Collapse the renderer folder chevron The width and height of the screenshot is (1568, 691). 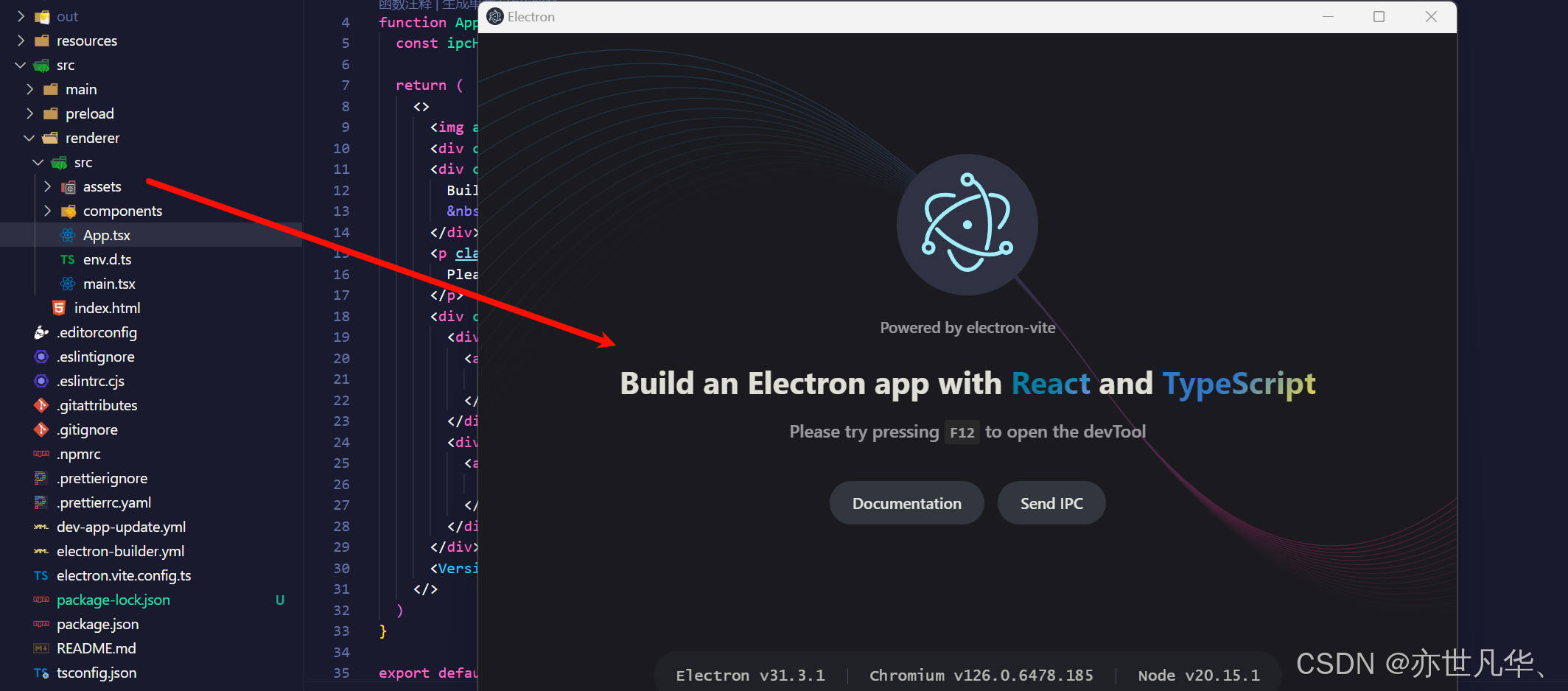pyautogui.click(x=29, y=138)
